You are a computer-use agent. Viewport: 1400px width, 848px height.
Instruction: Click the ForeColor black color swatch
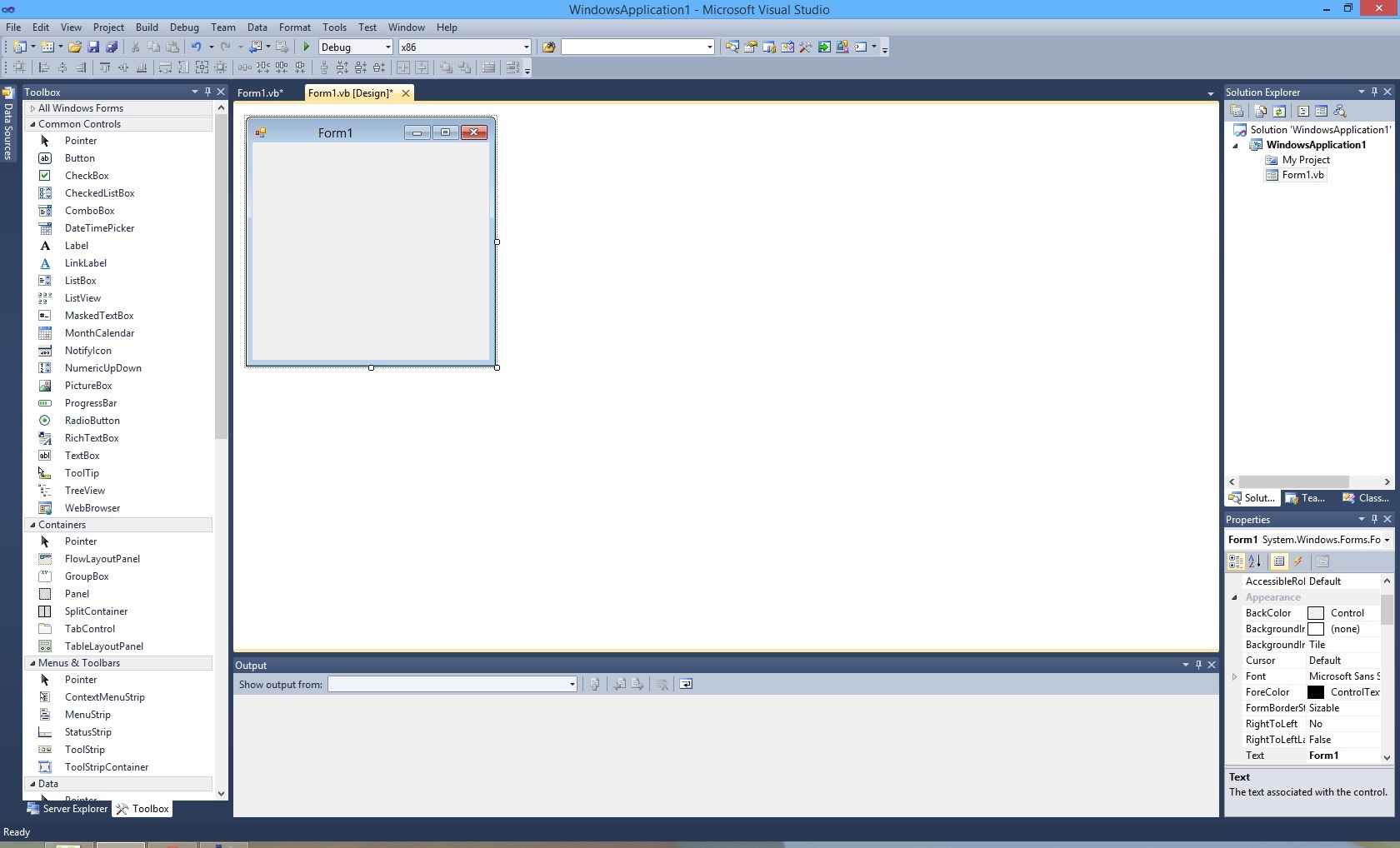pos(1316,692)
